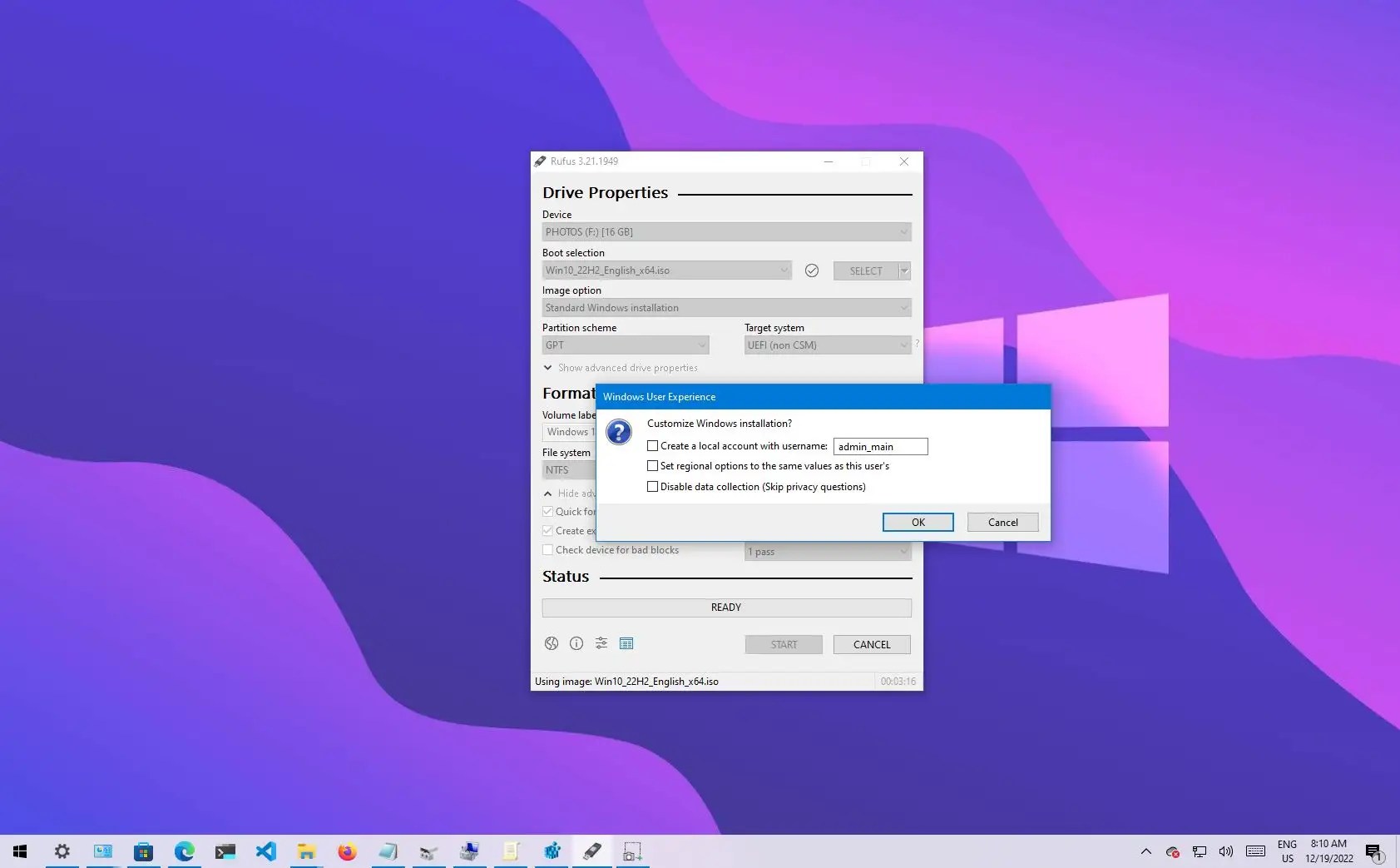The width and height of the screenshot is (1400, 868).
Task: Edit the username field containing admin_main
Action: tap(880, 446)
